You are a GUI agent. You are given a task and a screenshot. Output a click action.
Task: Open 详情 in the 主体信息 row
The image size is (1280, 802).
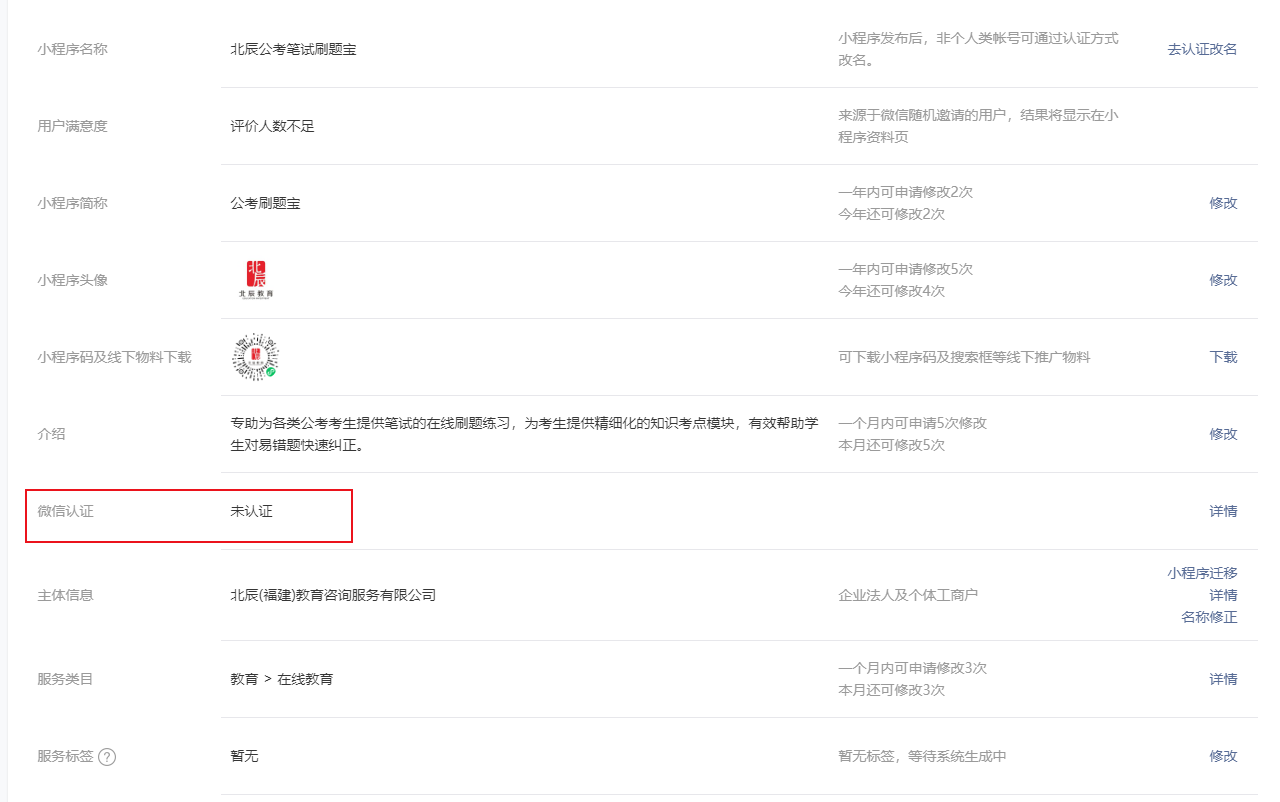[1223, 595]
